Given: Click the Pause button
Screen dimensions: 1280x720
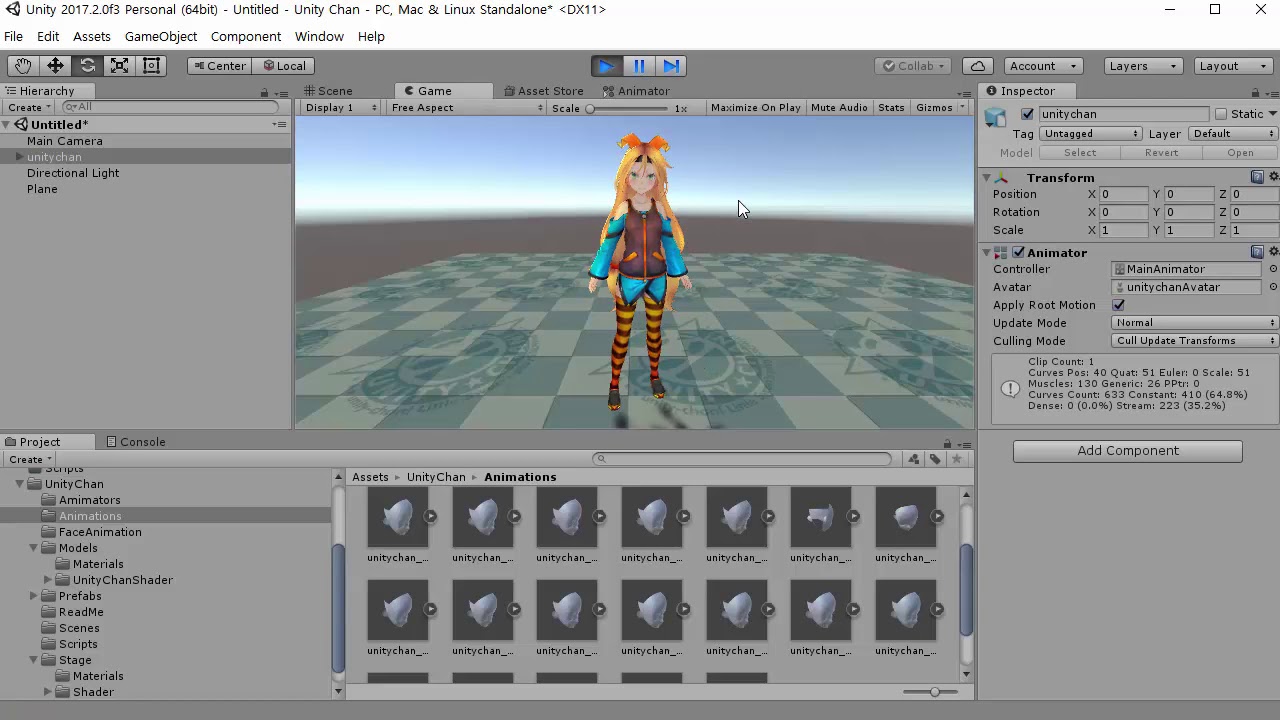Looking at the screenshot, I should point(639,66).
